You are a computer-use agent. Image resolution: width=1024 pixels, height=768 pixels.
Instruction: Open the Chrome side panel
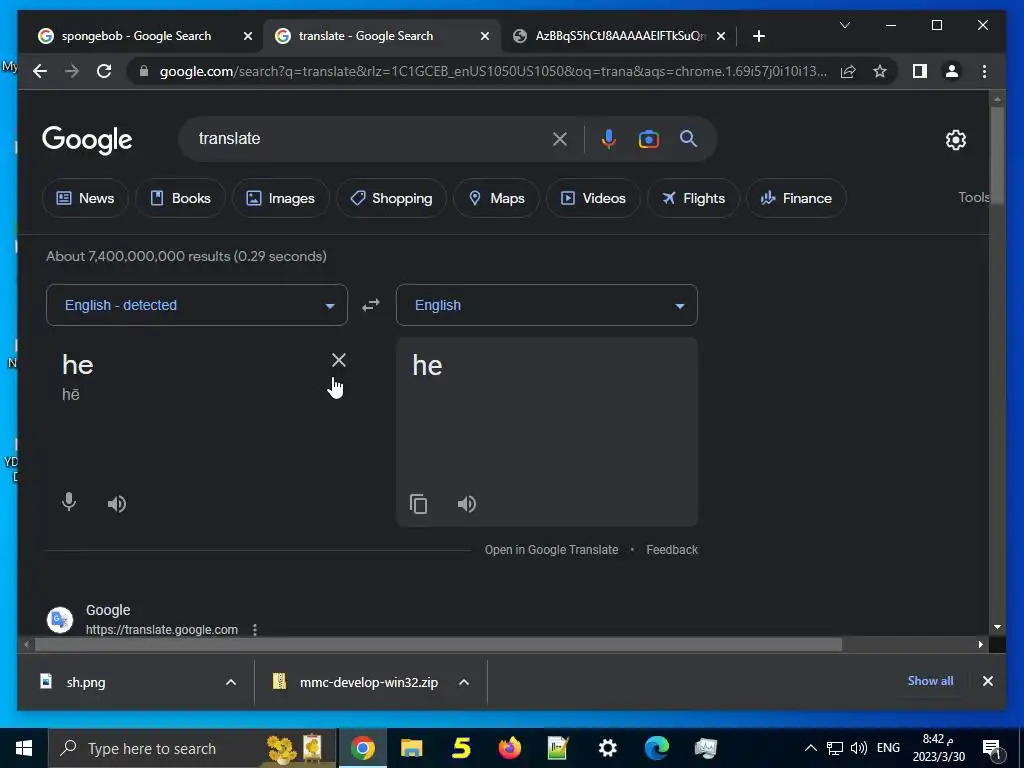[x=920, y=71]
